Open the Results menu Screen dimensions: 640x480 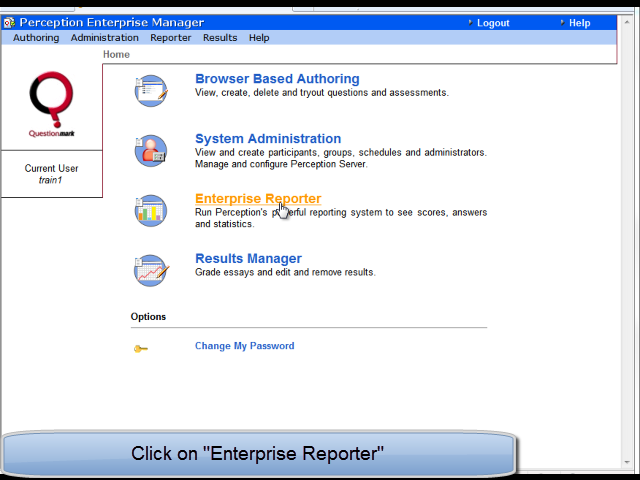tap(220, 38)
